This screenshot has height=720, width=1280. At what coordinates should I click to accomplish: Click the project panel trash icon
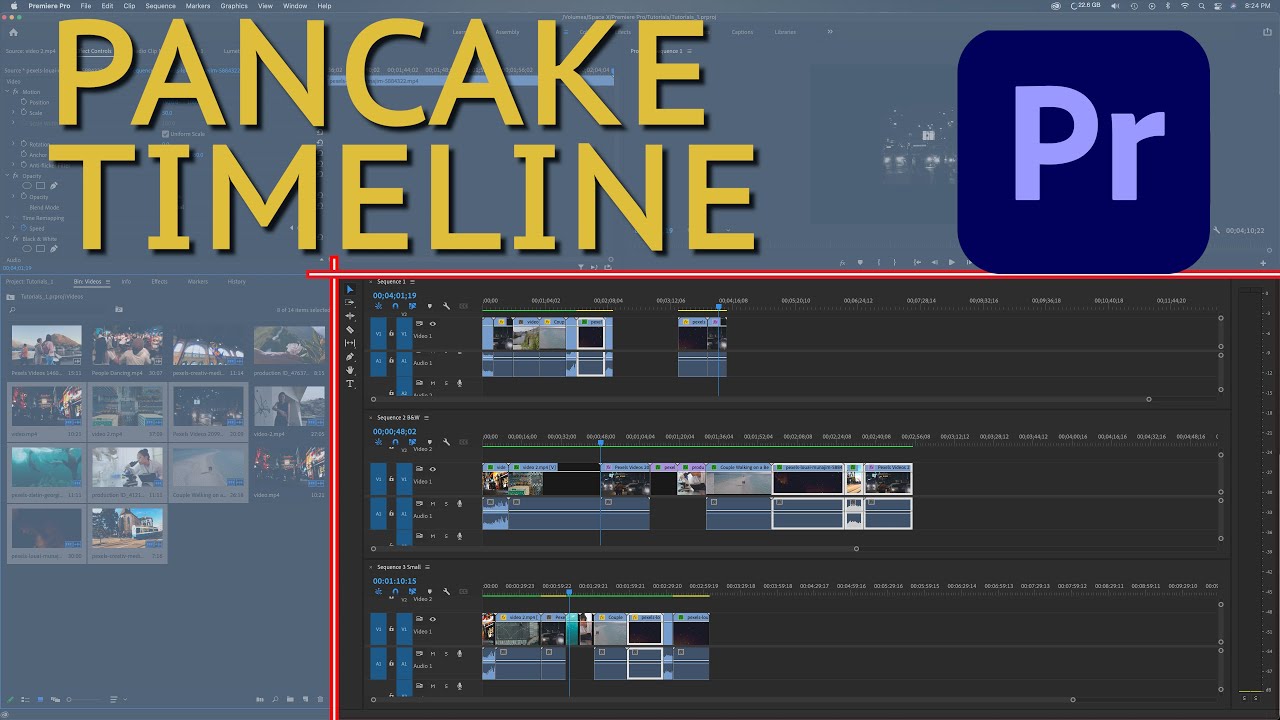[x=319, y=699]
